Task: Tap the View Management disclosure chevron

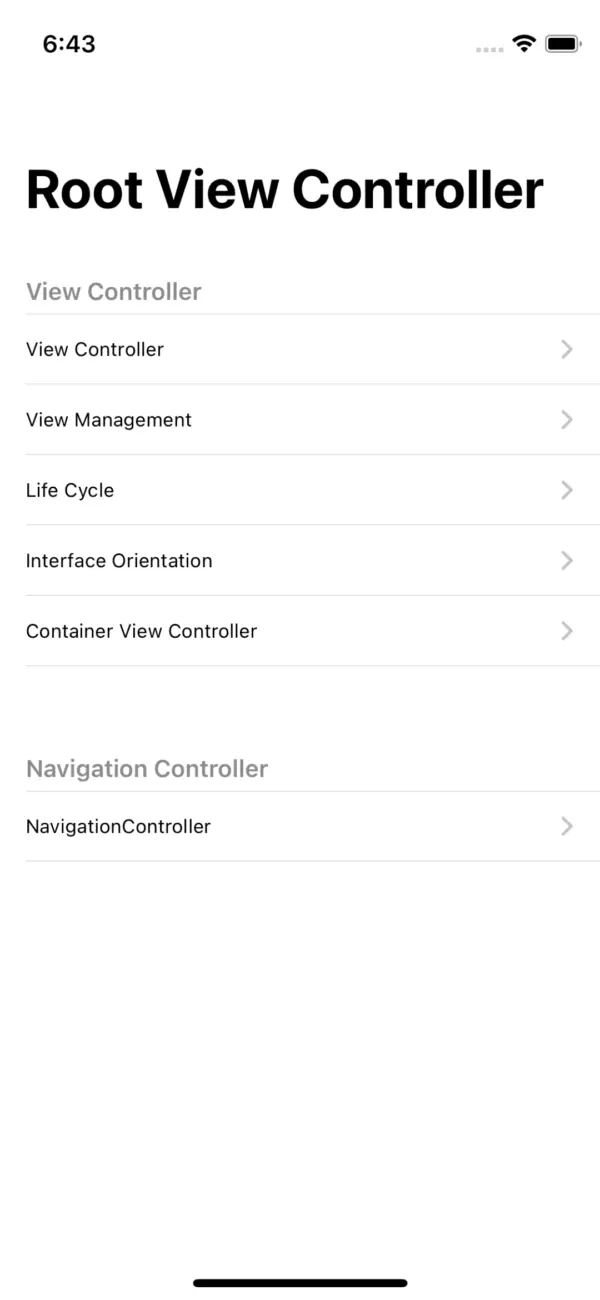Action: pyautogui.click(x=567, y=420)
